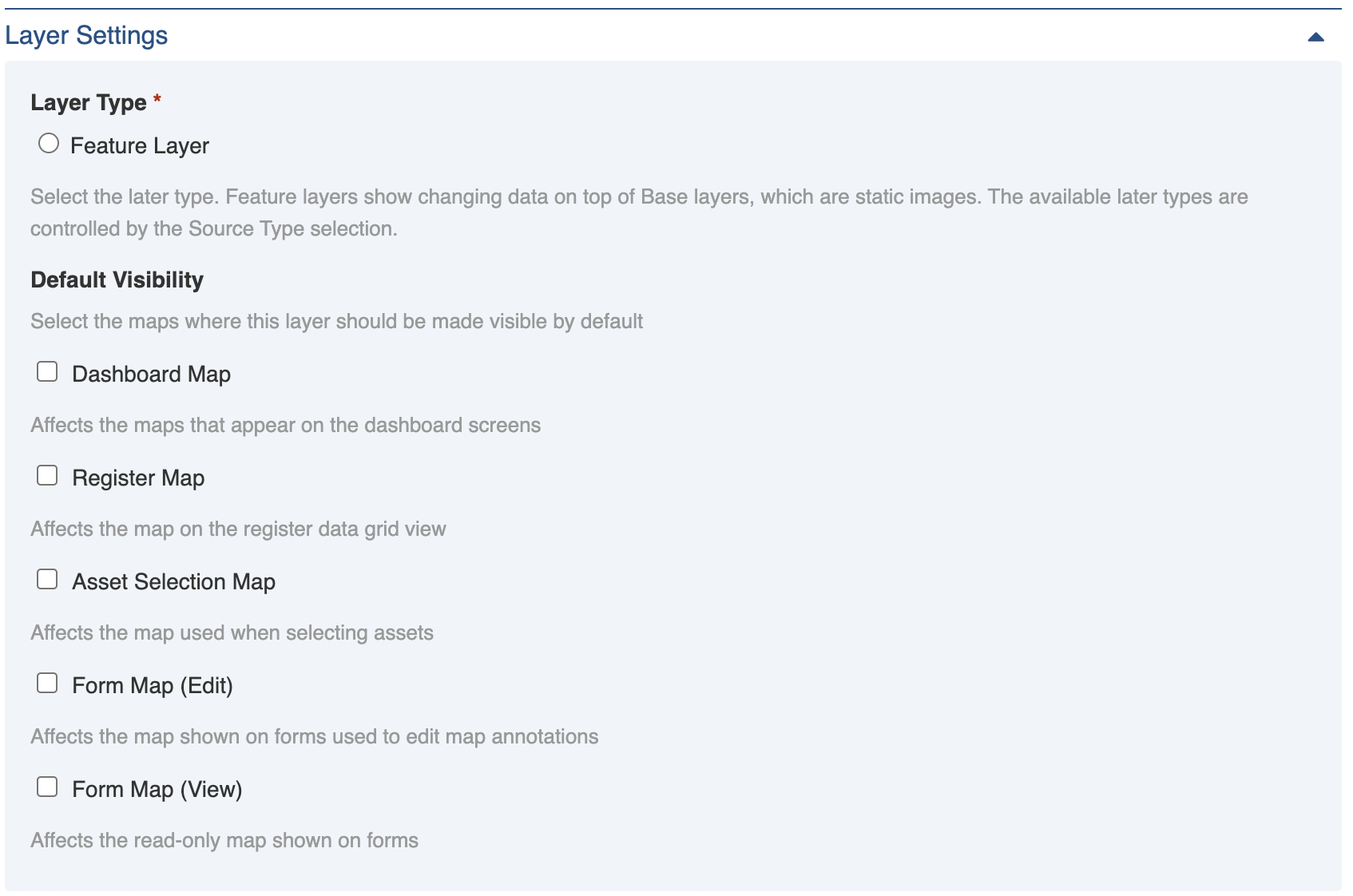Enable the Asset Selection Map checkbox
This screenshot has width=1353, height=896.
tap(47, 578)
